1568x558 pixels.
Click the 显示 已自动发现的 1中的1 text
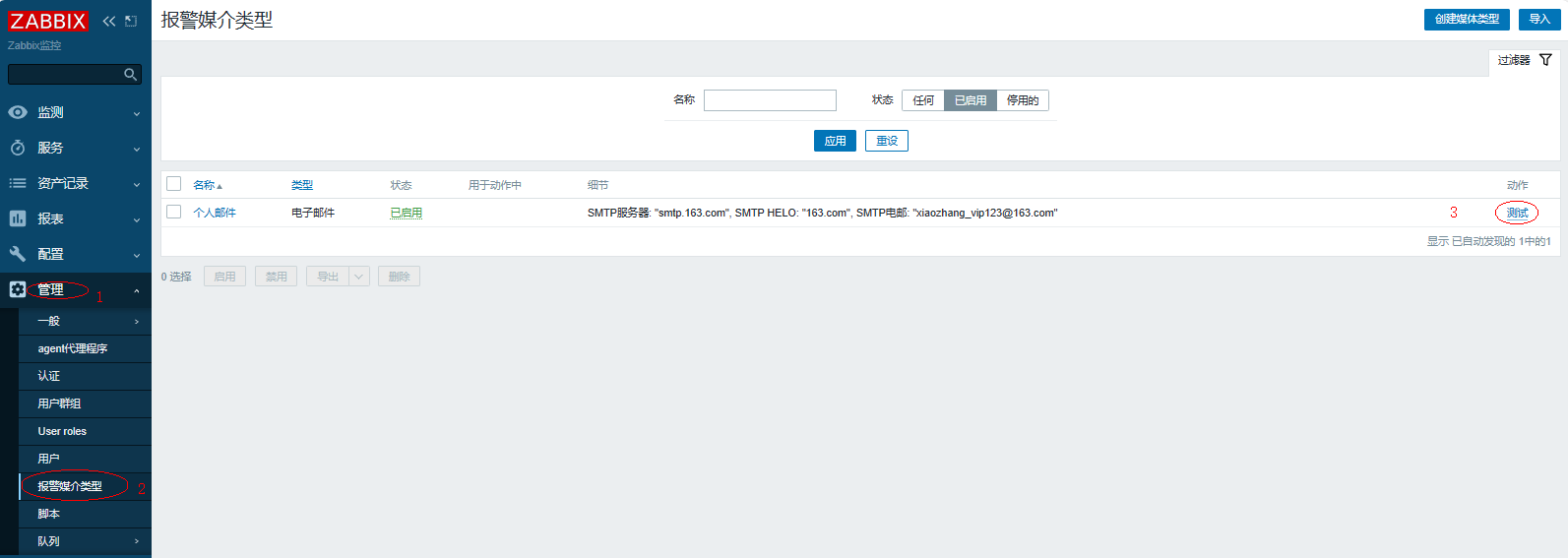[1488, 241]
